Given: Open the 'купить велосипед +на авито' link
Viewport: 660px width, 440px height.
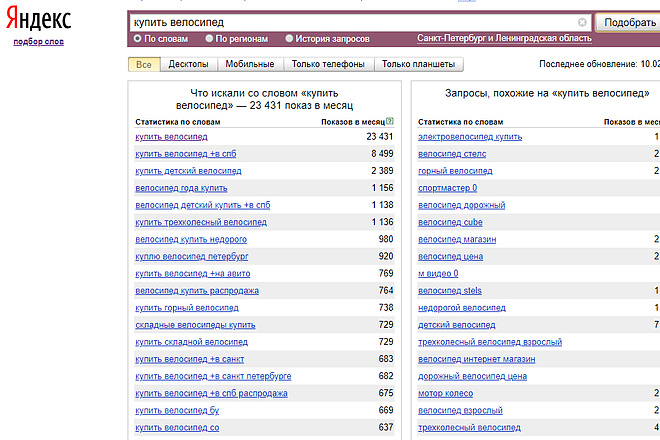Looking at the screenshot, I should point(192,274).
